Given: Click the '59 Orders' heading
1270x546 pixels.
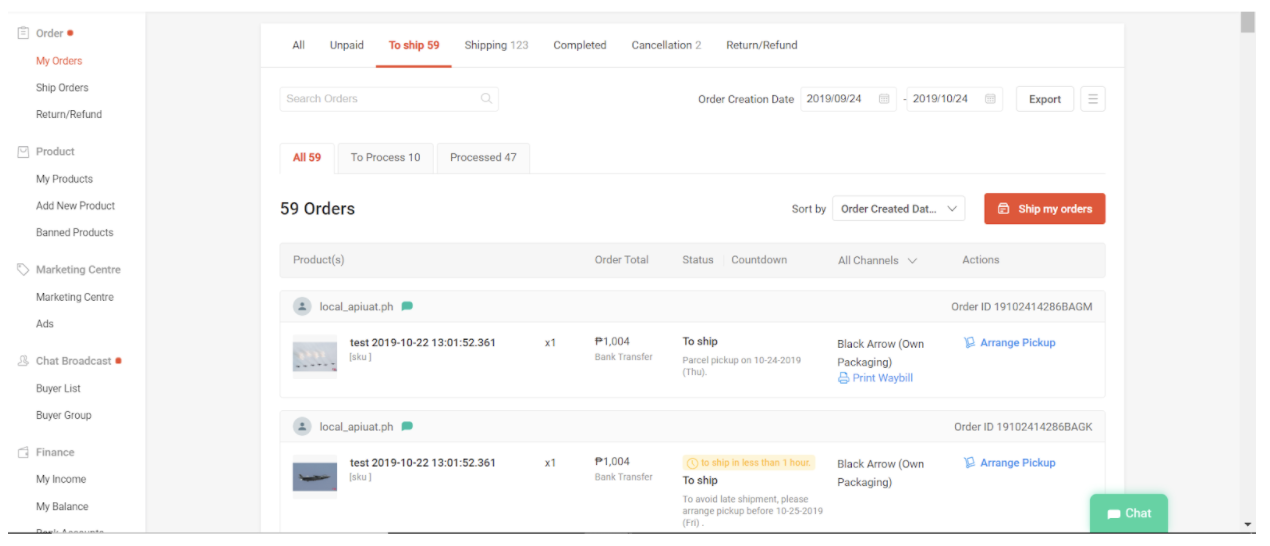Looking at the screenshot, I should 317,209.
